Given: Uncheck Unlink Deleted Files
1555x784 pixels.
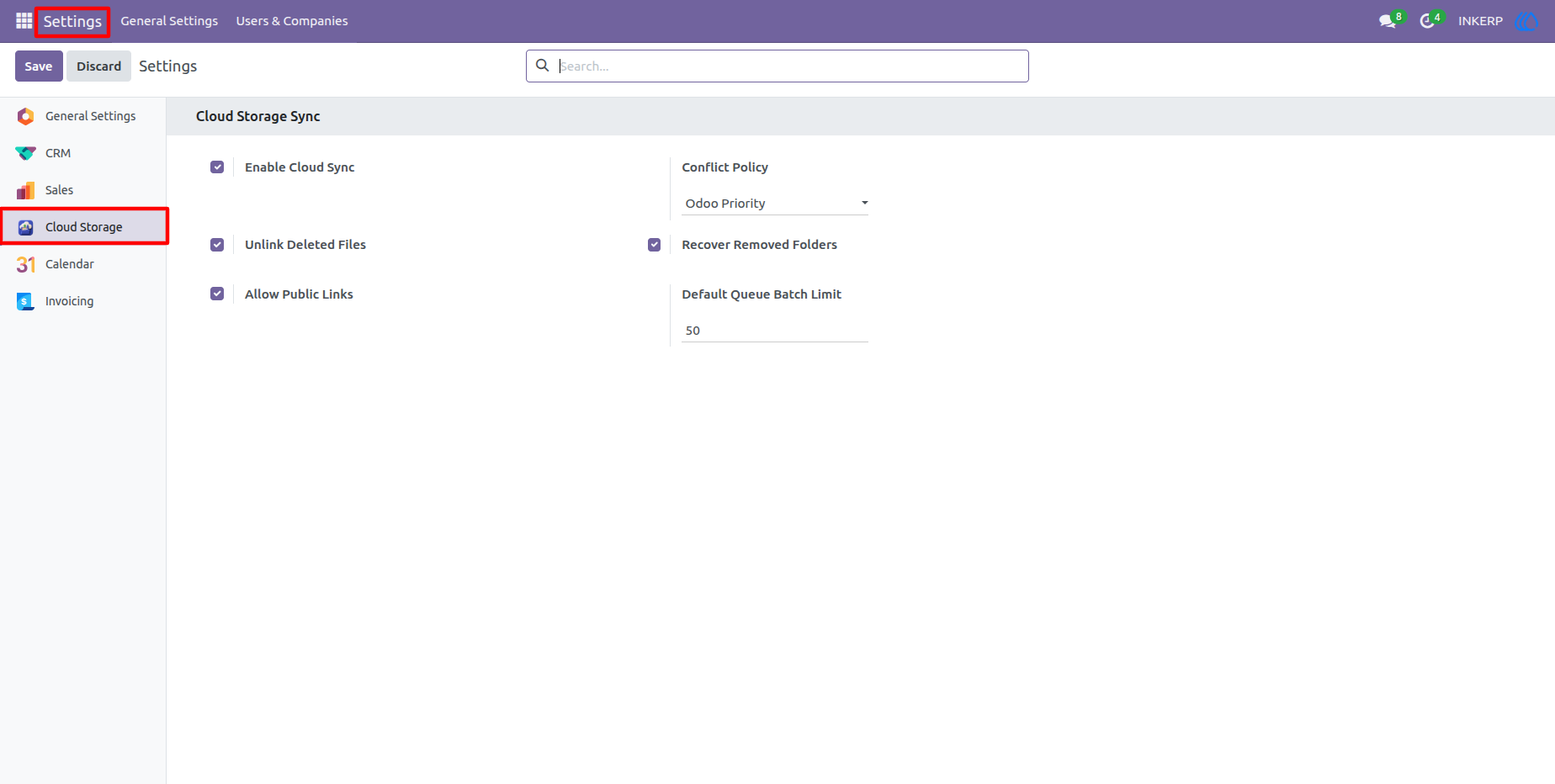Looking at the screenshot, I should [x=217, y=245].
